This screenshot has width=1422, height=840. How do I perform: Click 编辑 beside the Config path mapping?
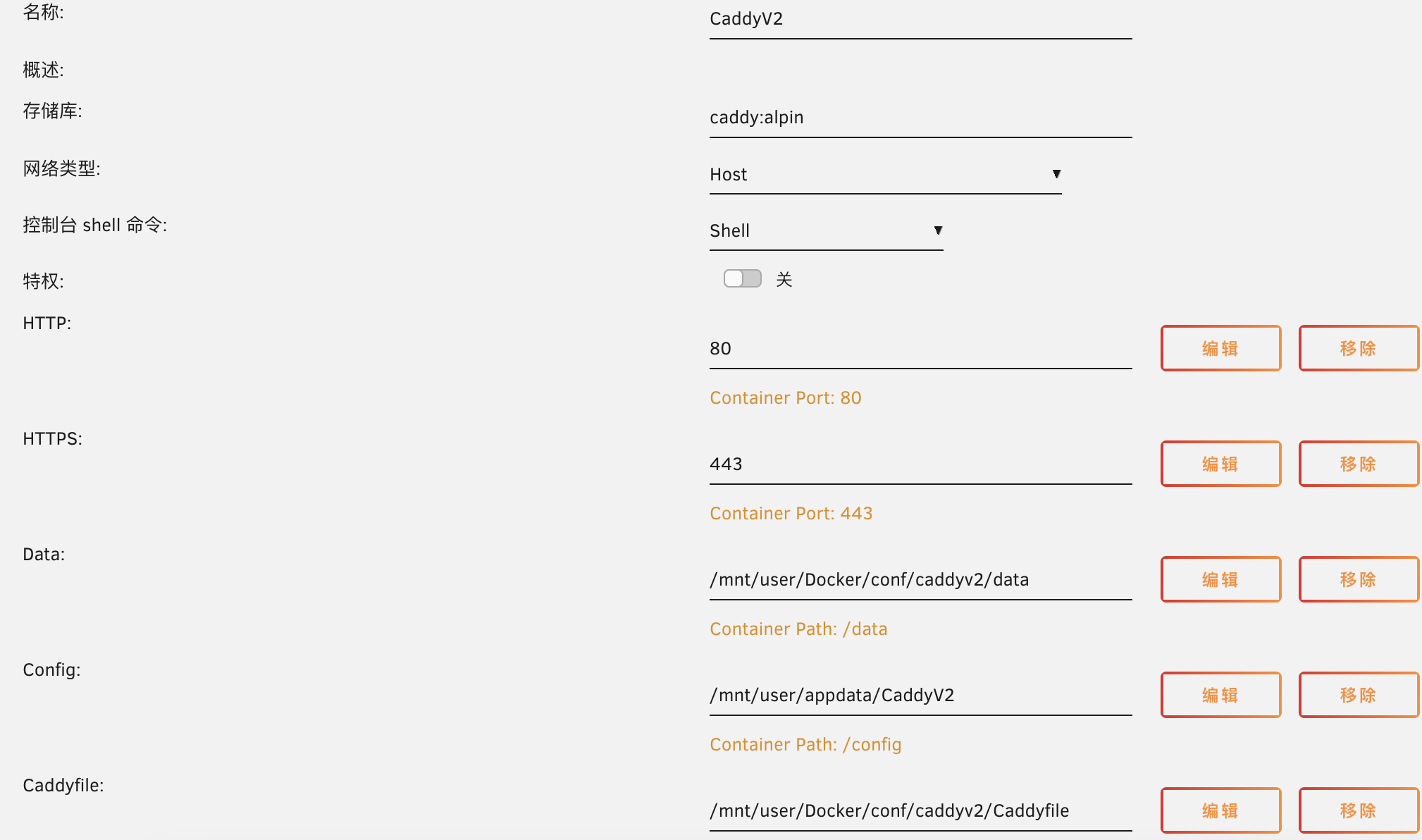point(1220,695)
